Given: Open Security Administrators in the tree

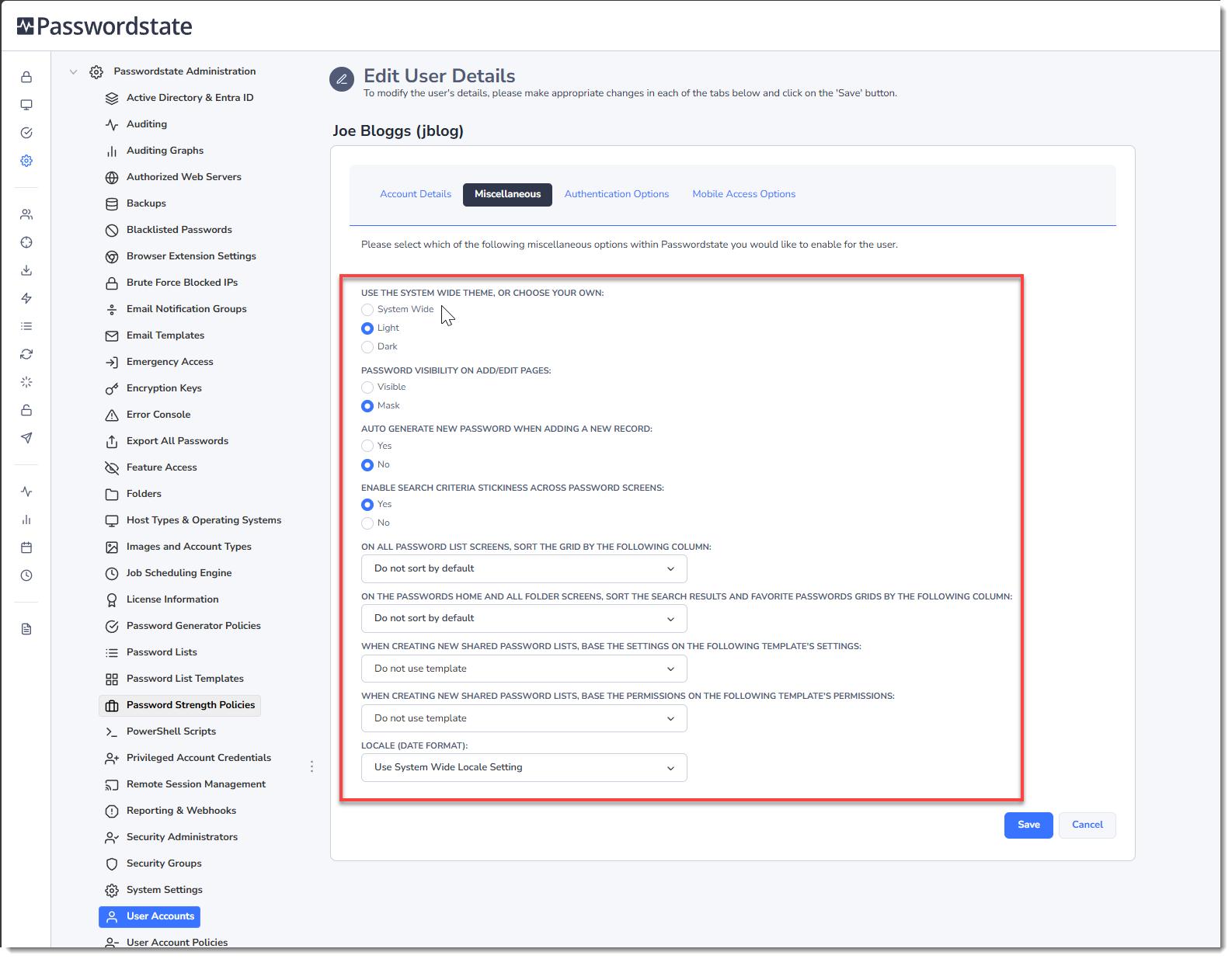Looking at the screenshot, I should pyautogui.click(x=182, y=837).
